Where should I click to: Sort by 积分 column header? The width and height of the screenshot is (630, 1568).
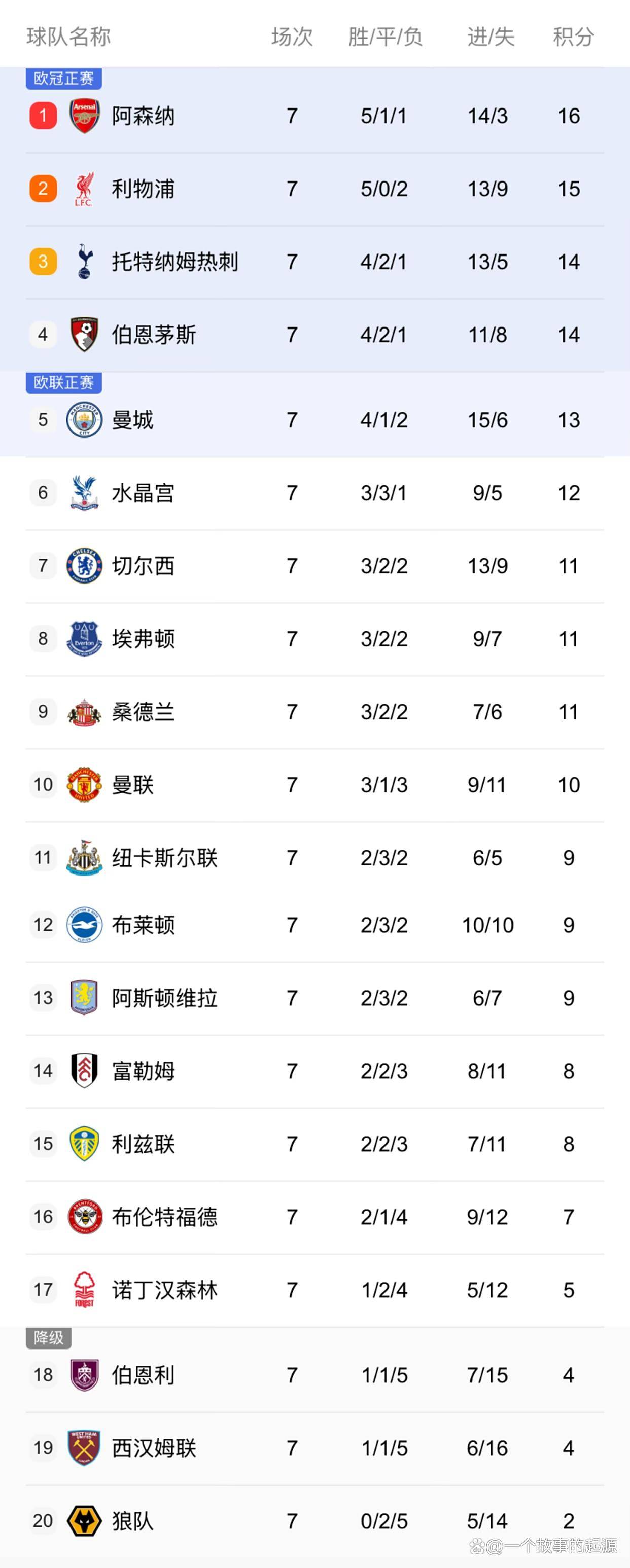[573, 37]
